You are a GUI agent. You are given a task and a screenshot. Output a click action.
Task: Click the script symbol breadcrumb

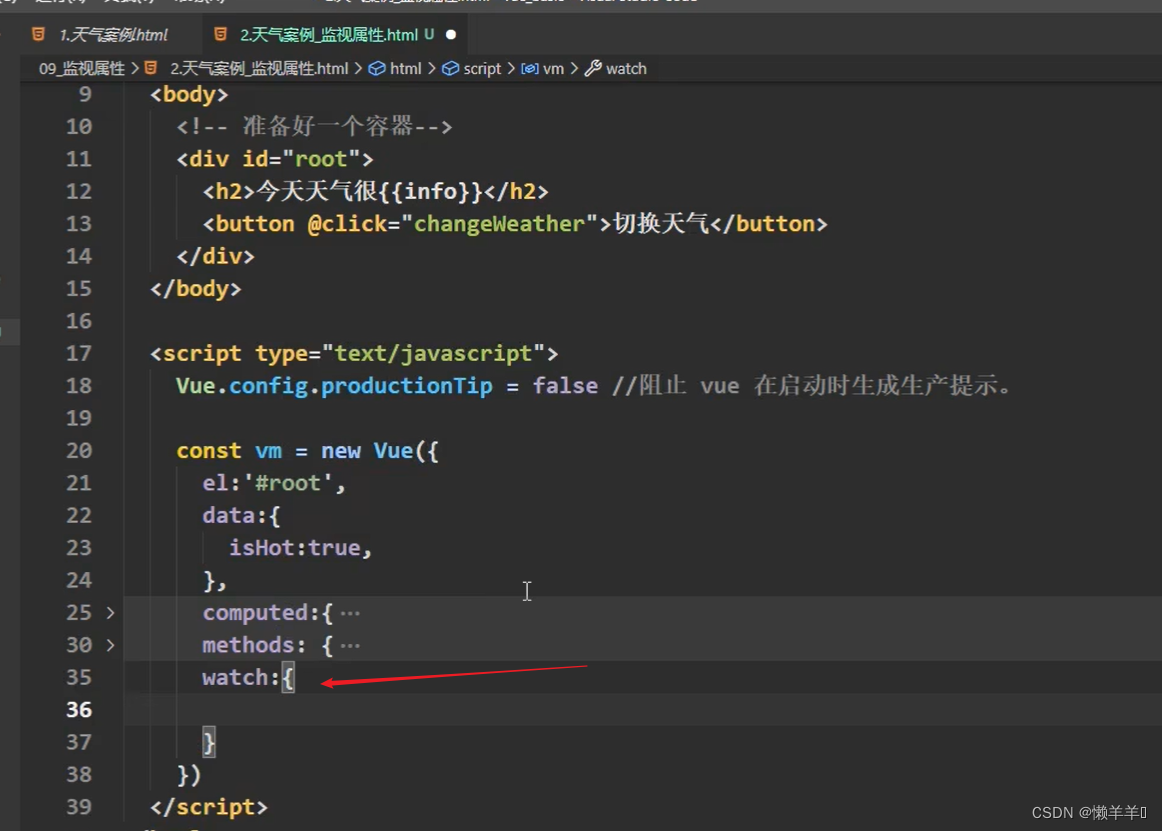[x=481, y=69]
